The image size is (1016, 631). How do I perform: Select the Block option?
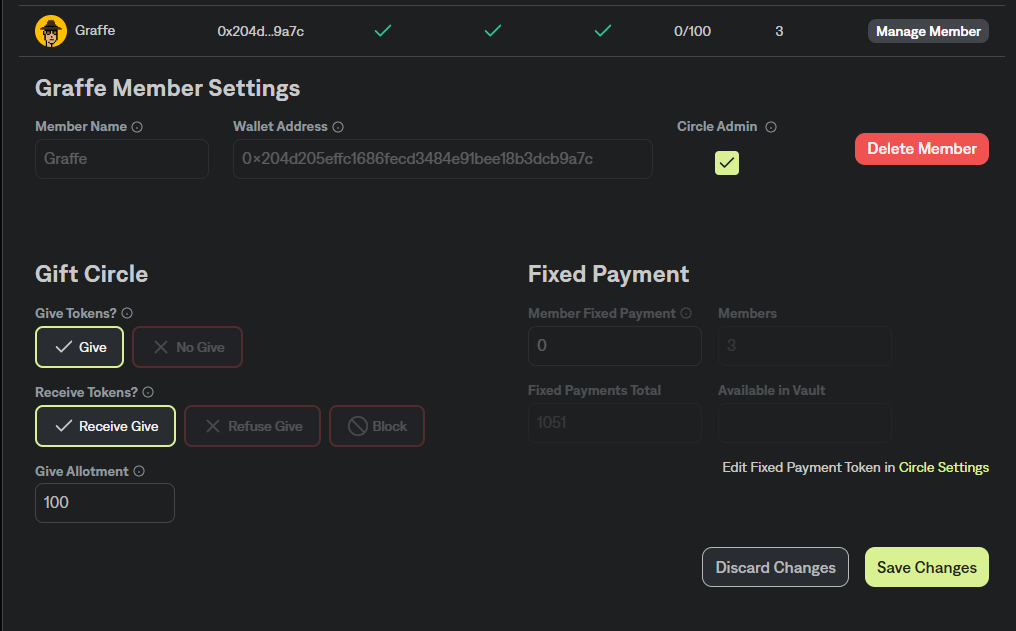click(377, 426)
